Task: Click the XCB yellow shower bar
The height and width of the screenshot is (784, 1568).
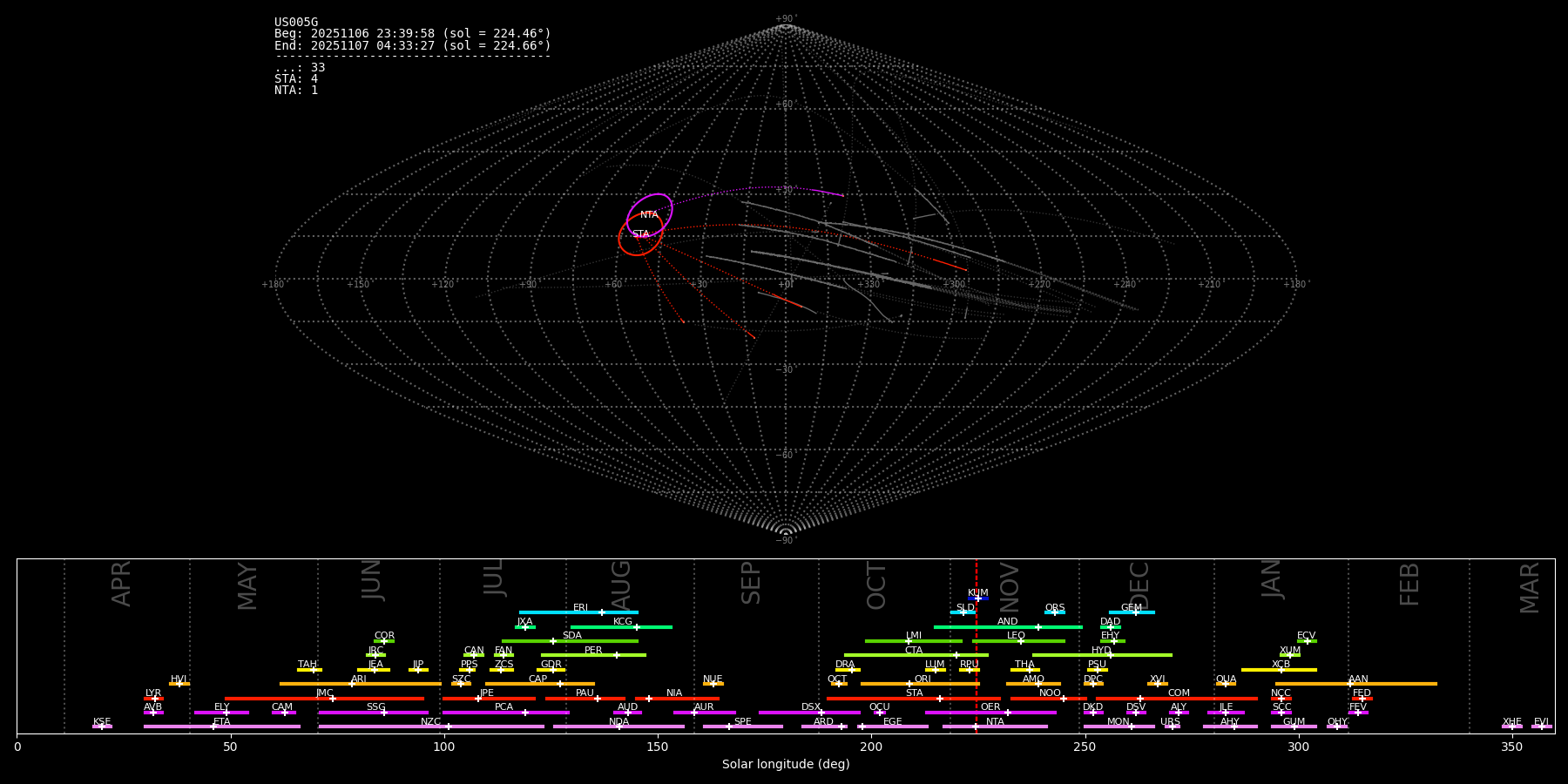Action: [x=1278, y=670]
